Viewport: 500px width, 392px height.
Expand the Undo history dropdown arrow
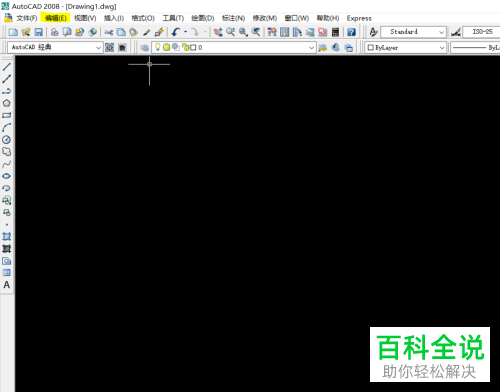point(185,32)
